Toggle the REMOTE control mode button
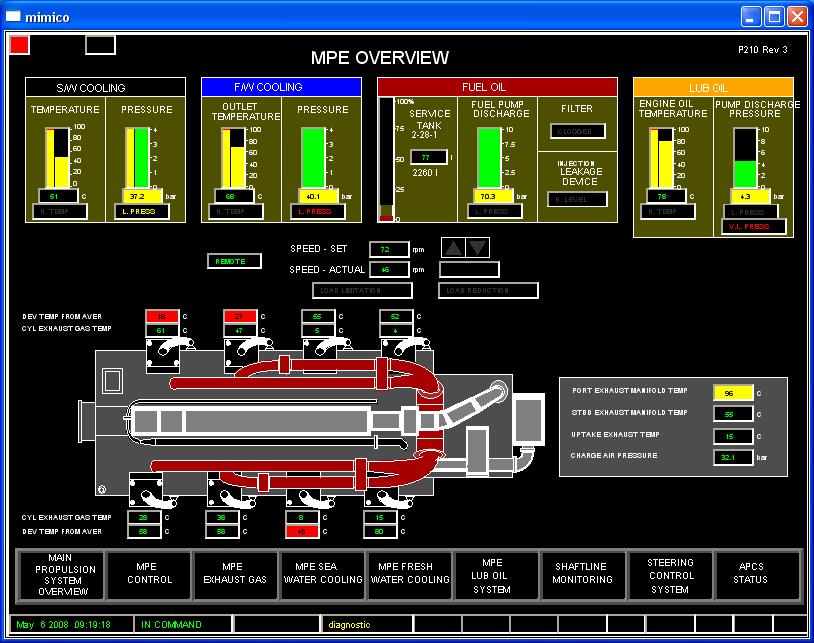This screenshot has width=814, height=643. (234, 261)
